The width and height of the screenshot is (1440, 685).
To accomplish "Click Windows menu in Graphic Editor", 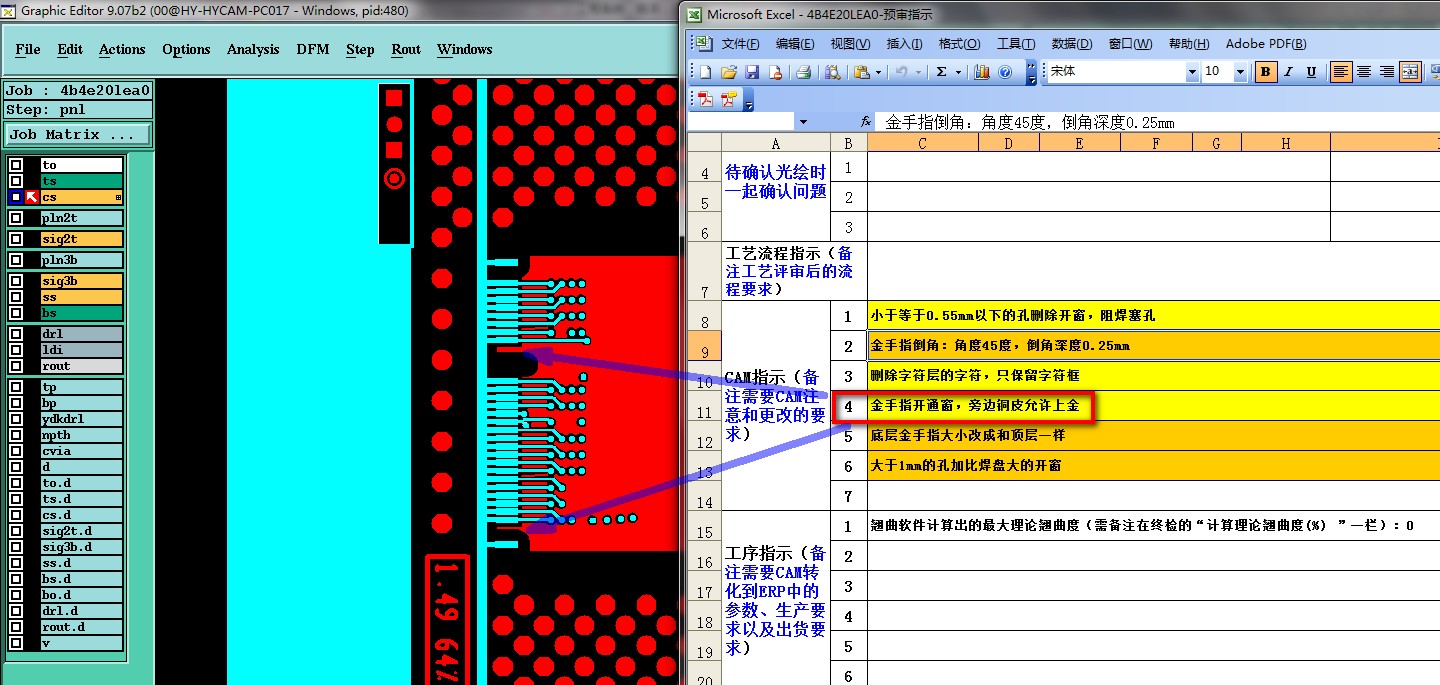I will 464,49.
